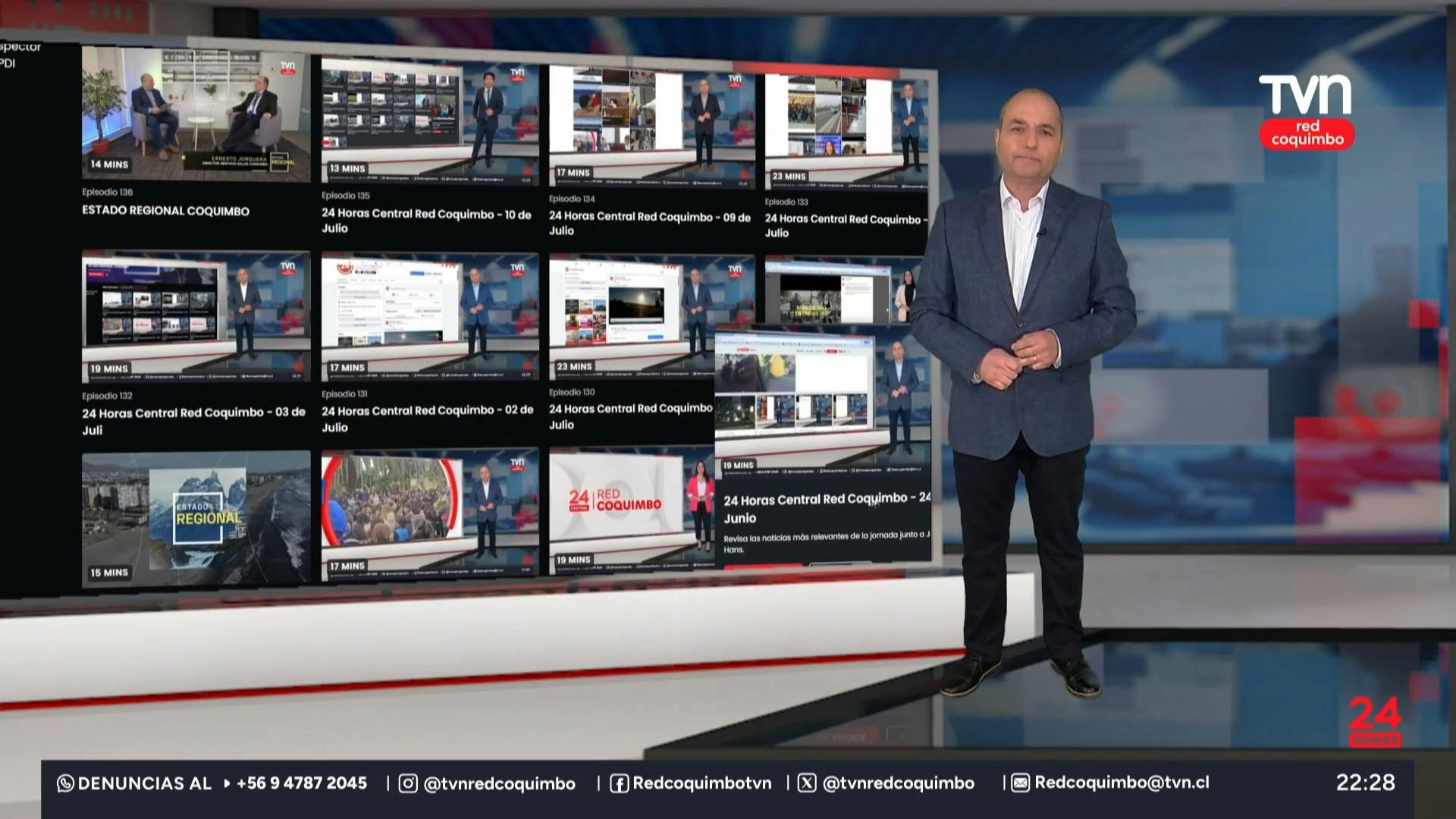Screen dimensions: 1456x819
Task: Click the Instagram icon next to @tvnredcoquimbo
Action: coord(408,783)
